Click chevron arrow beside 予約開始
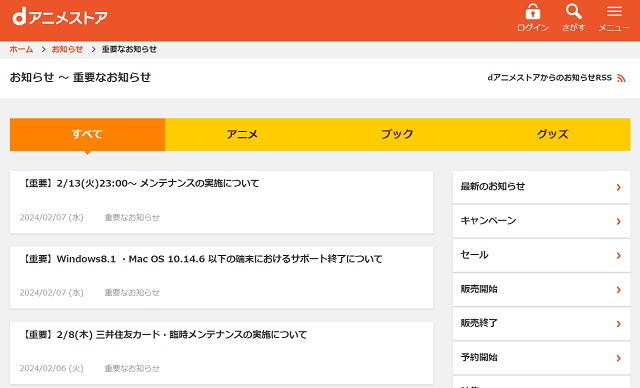 pyautogui.click(x=619, y=358)
